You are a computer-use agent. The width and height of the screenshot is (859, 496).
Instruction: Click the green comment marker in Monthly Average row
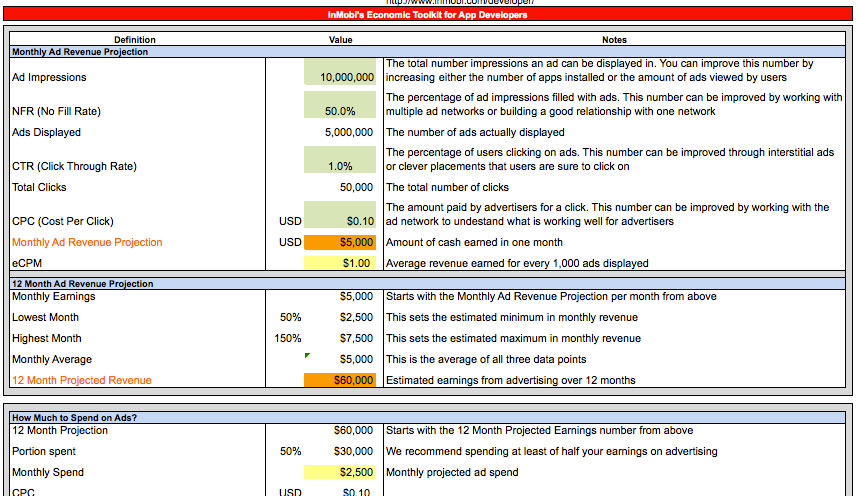(307, 356)
